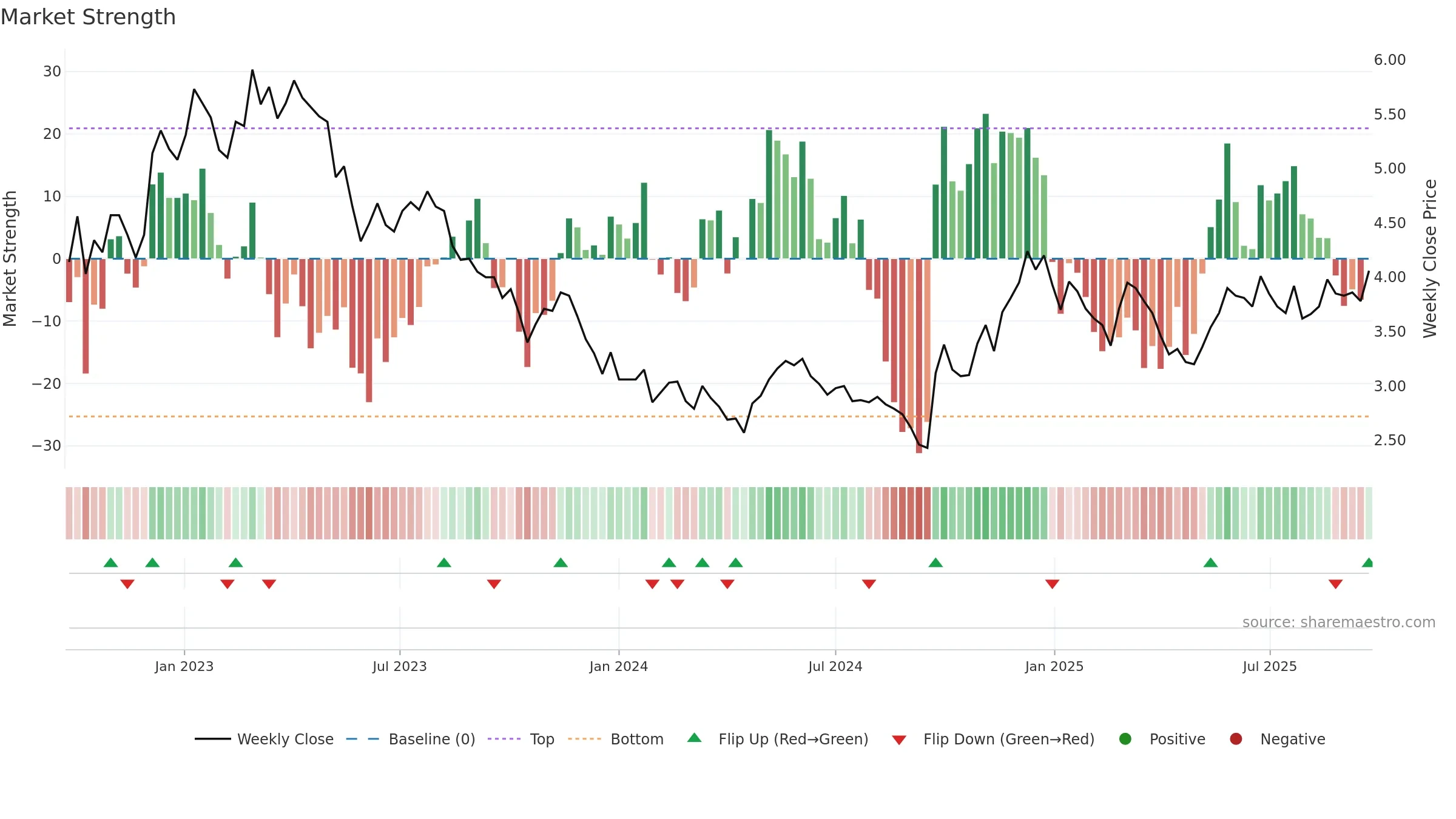Click the Market Strength y-axis title
Image resolution: width=1456 pixels, height=819 pixels.
click(10, 258)
